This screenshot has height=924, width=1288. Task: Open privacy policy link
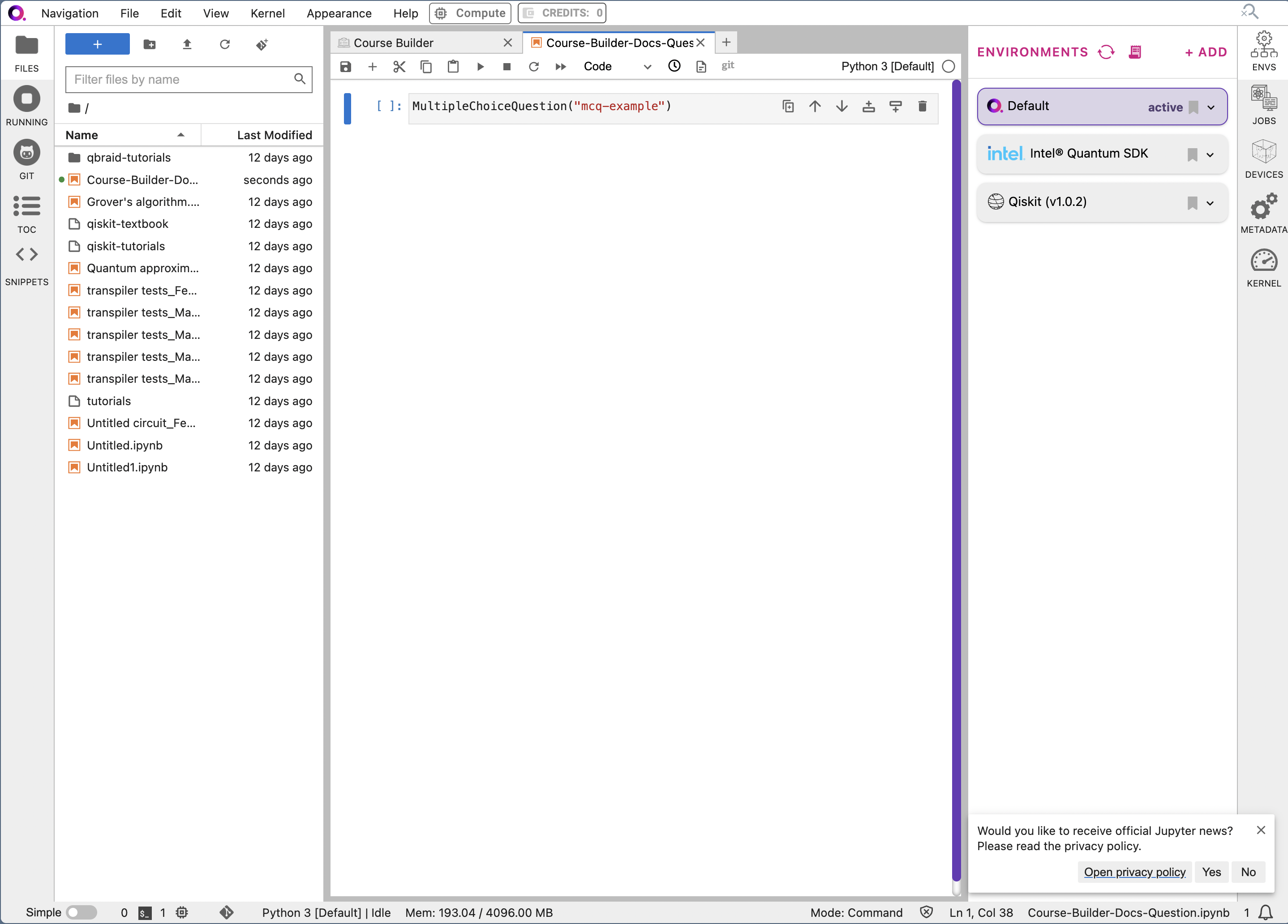point(1135,872)
